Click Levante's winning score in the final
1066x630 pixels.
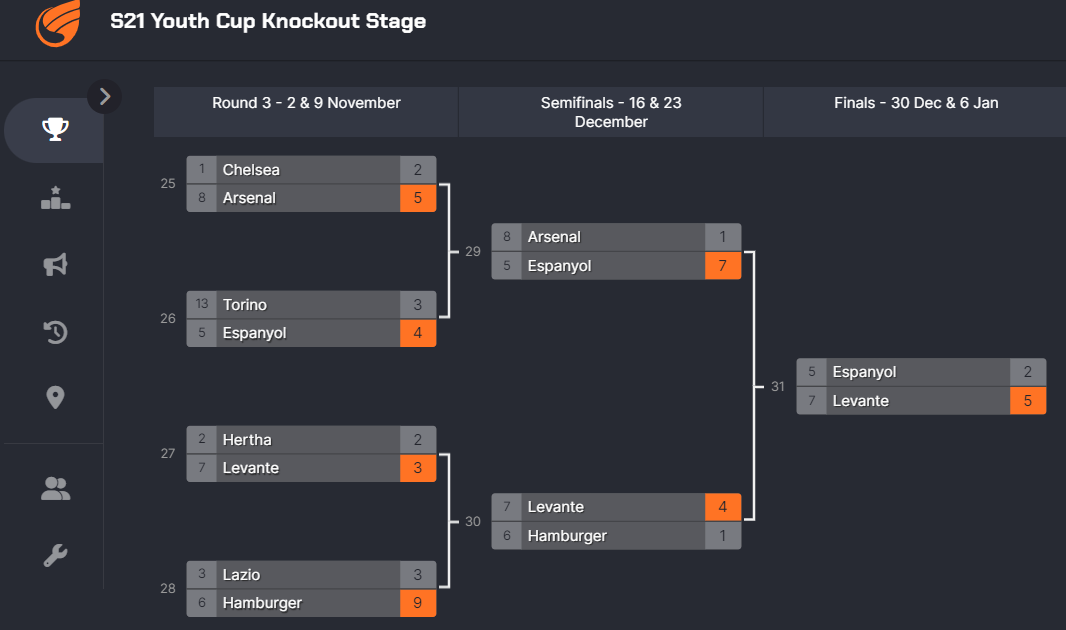(x=1028, y=401)
